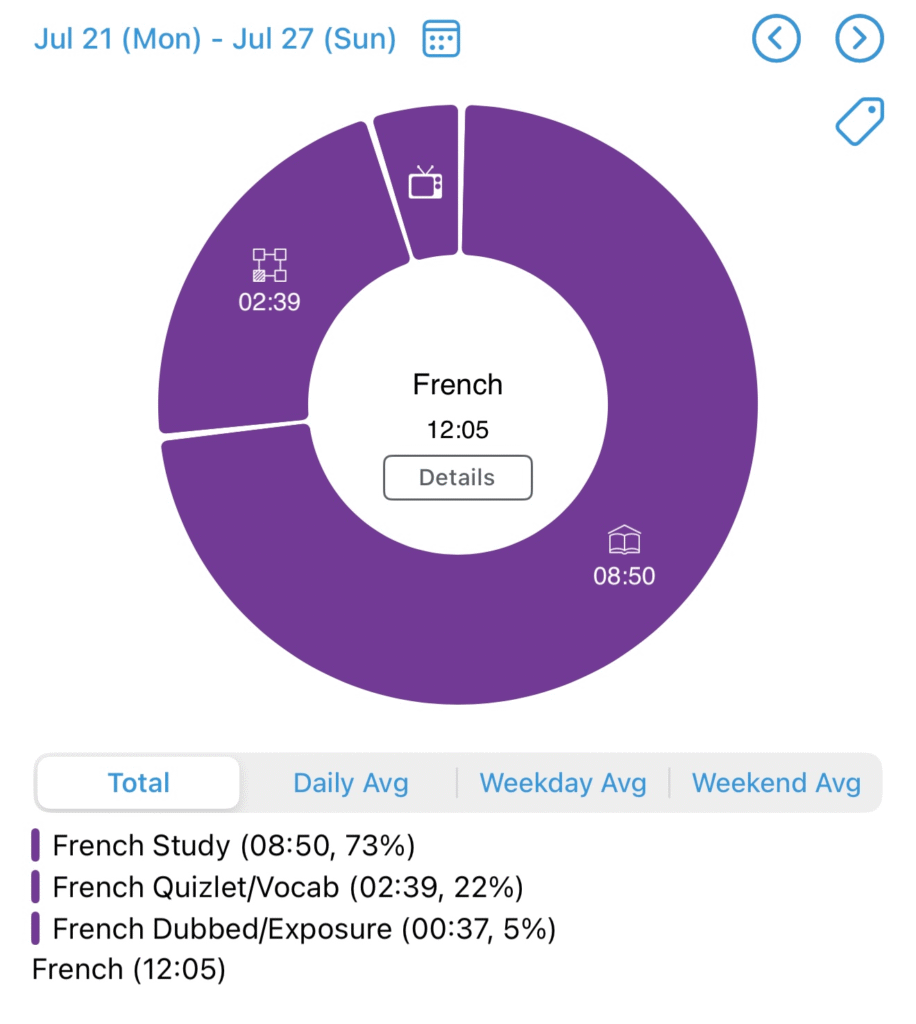Select French Dubbed/Exposure legend entry
916x1024 pixels.
click(303, 929)
